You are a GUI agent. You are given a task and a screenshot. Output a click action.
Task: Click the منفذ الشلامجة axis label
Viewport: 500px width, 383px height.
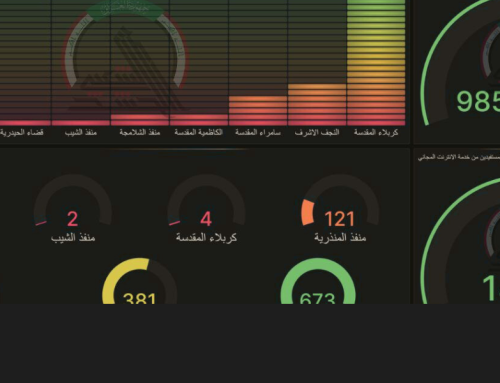[140, 132]
